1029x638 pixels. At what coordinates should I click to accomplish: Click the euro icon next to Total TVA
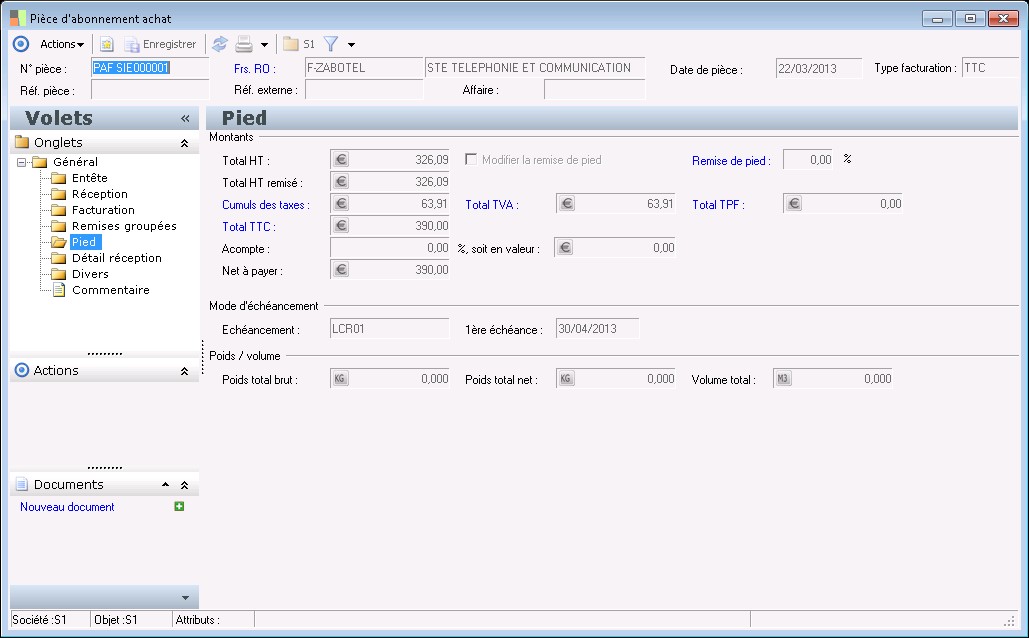[567, 204]
